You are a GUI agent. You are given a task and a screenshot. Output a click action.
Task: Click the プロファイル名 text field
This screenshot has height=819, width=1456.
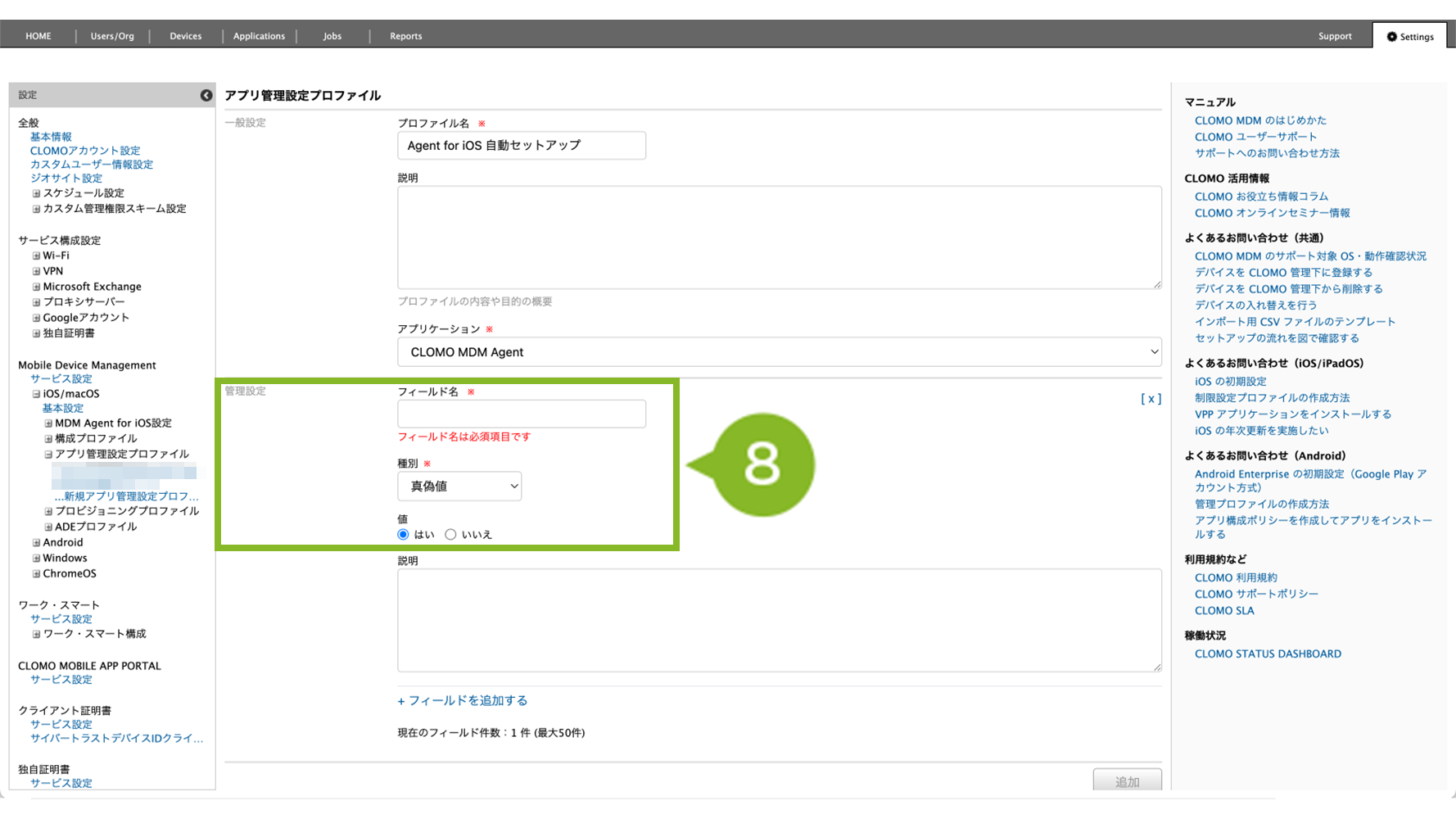click(x=522, y=146)
